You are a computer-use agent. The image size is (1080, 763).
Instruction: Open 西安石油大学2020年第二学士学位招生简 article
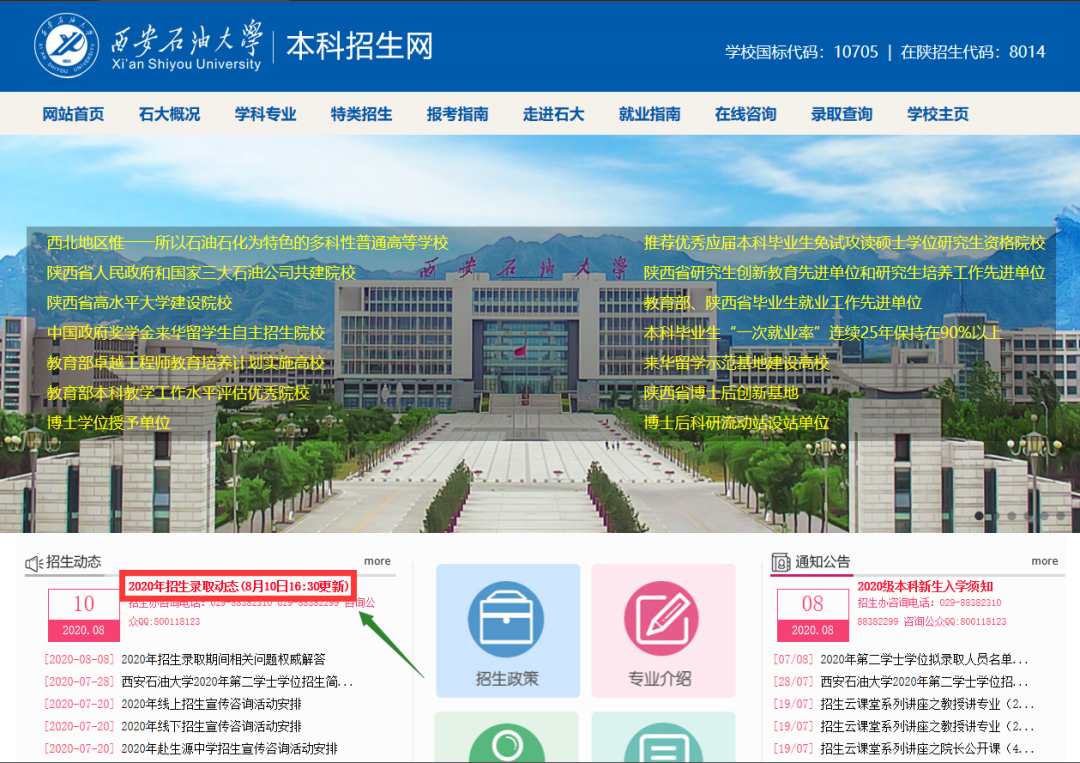click(x=237, y=682)
